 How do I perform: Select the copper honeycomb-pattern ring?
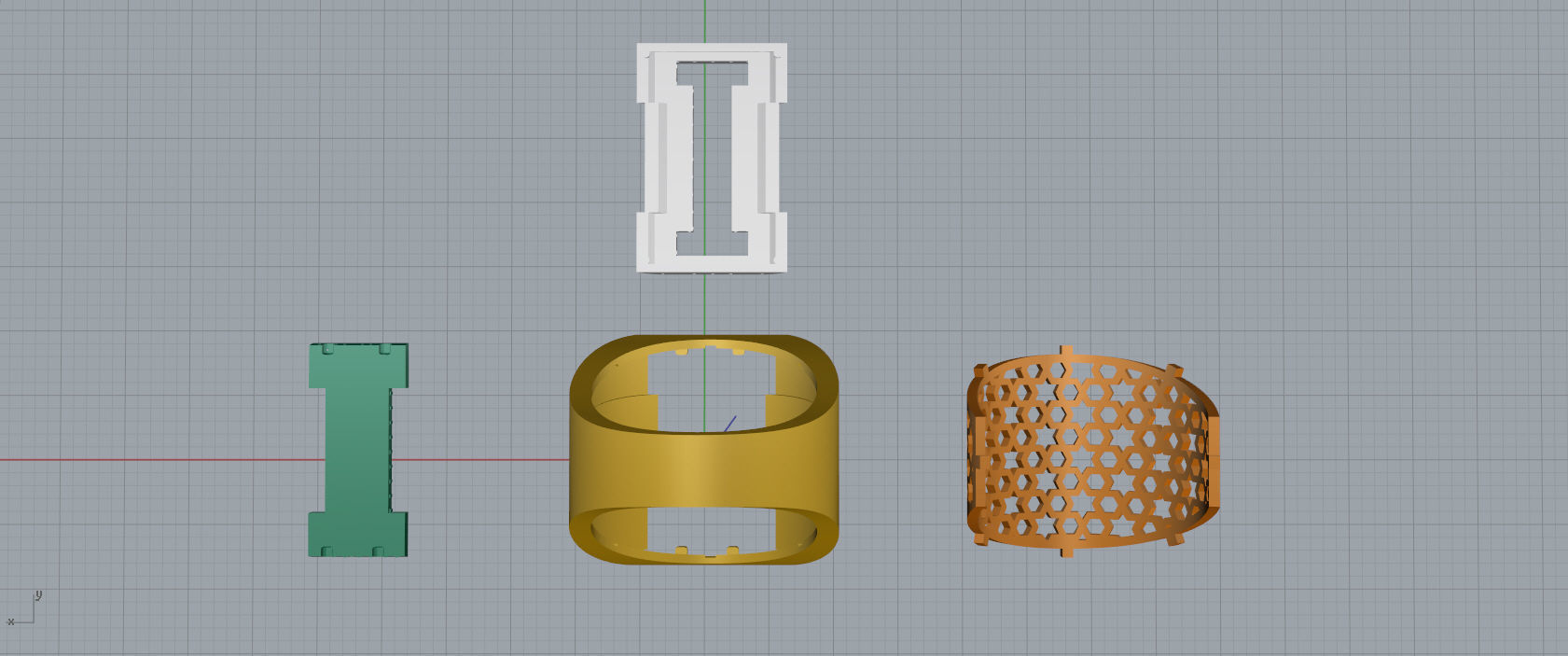(x=1092, y=452)
